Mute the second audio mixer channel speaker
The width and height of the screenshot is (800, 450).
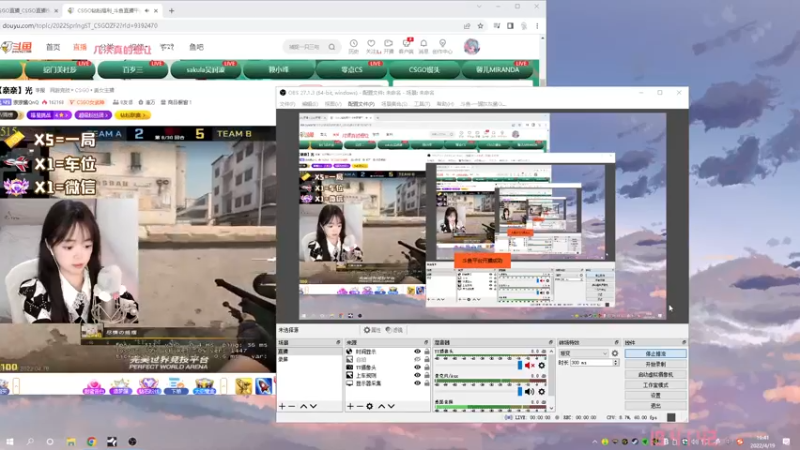[530, 391]
